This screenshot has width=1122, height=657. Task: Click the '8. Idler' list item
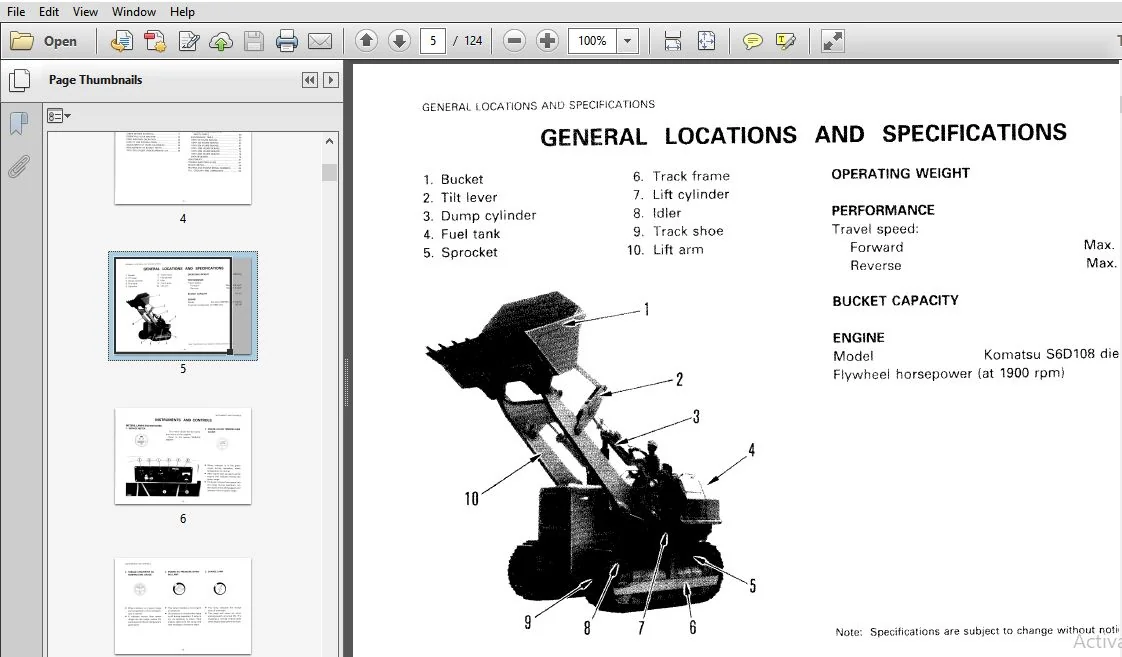657,213
